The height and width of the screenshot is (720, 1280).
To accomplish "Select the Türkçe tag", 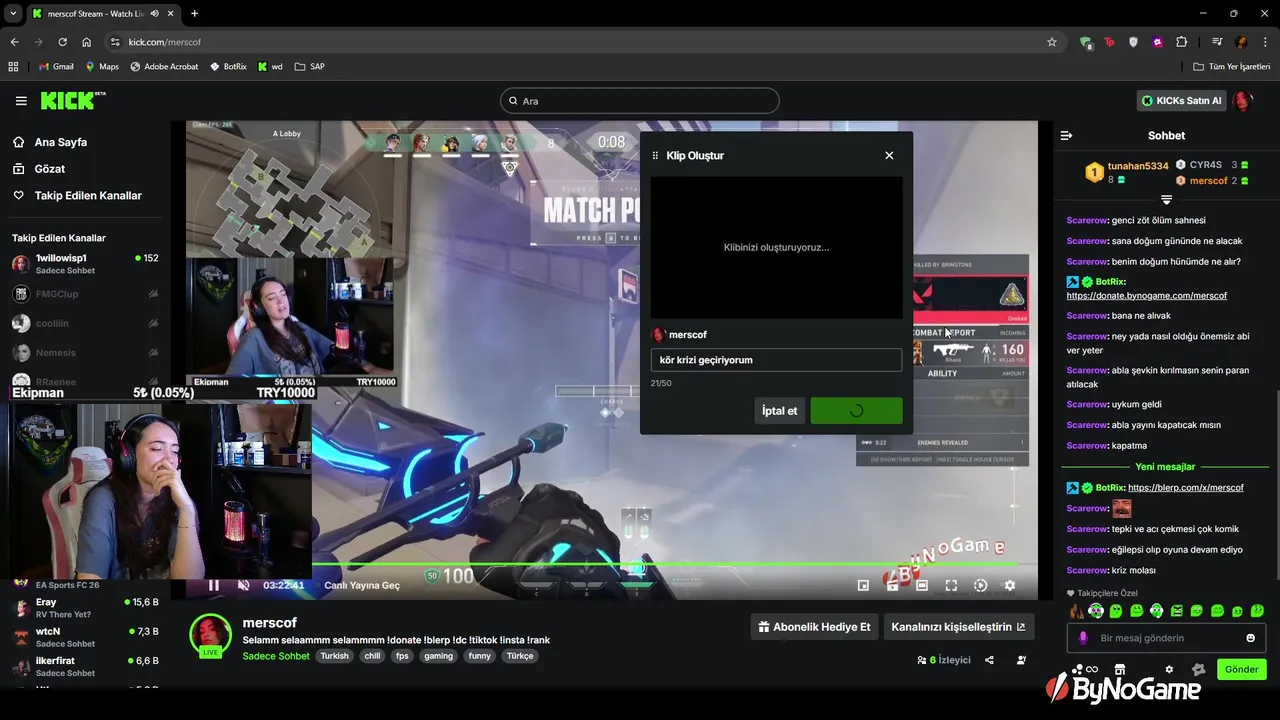I will [520, 656].
